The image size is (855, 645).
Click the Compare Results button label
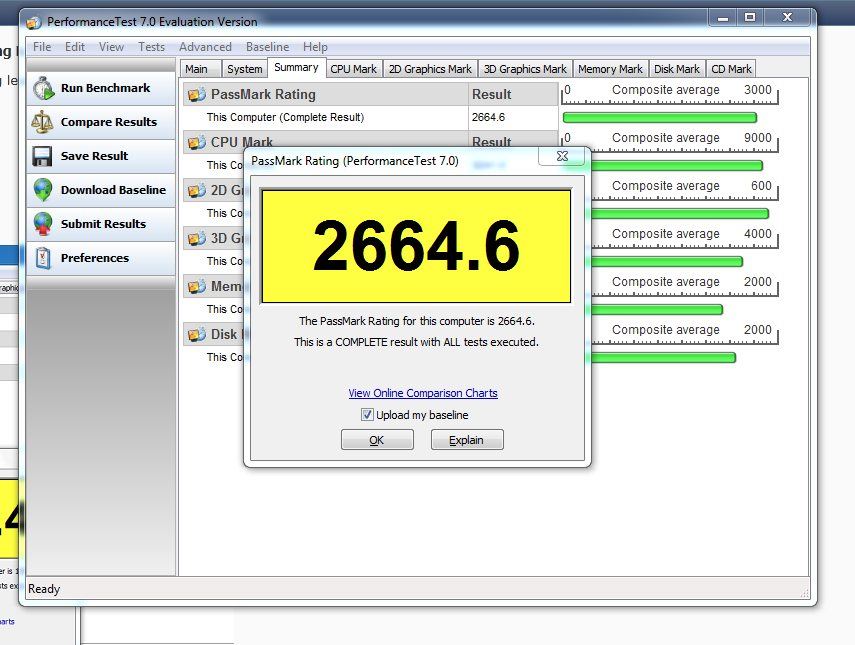pos(109,122)
